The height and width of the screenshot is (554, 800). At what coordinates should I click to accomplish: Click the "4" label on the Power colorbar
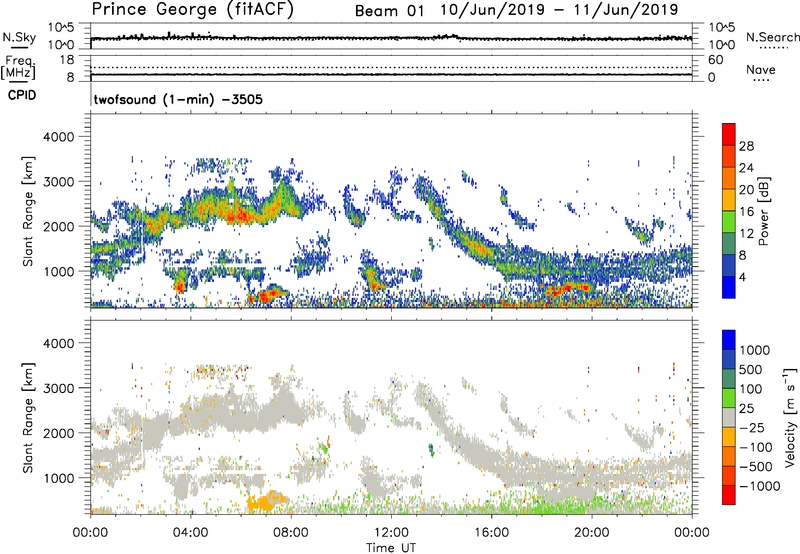tap(742, 277)
